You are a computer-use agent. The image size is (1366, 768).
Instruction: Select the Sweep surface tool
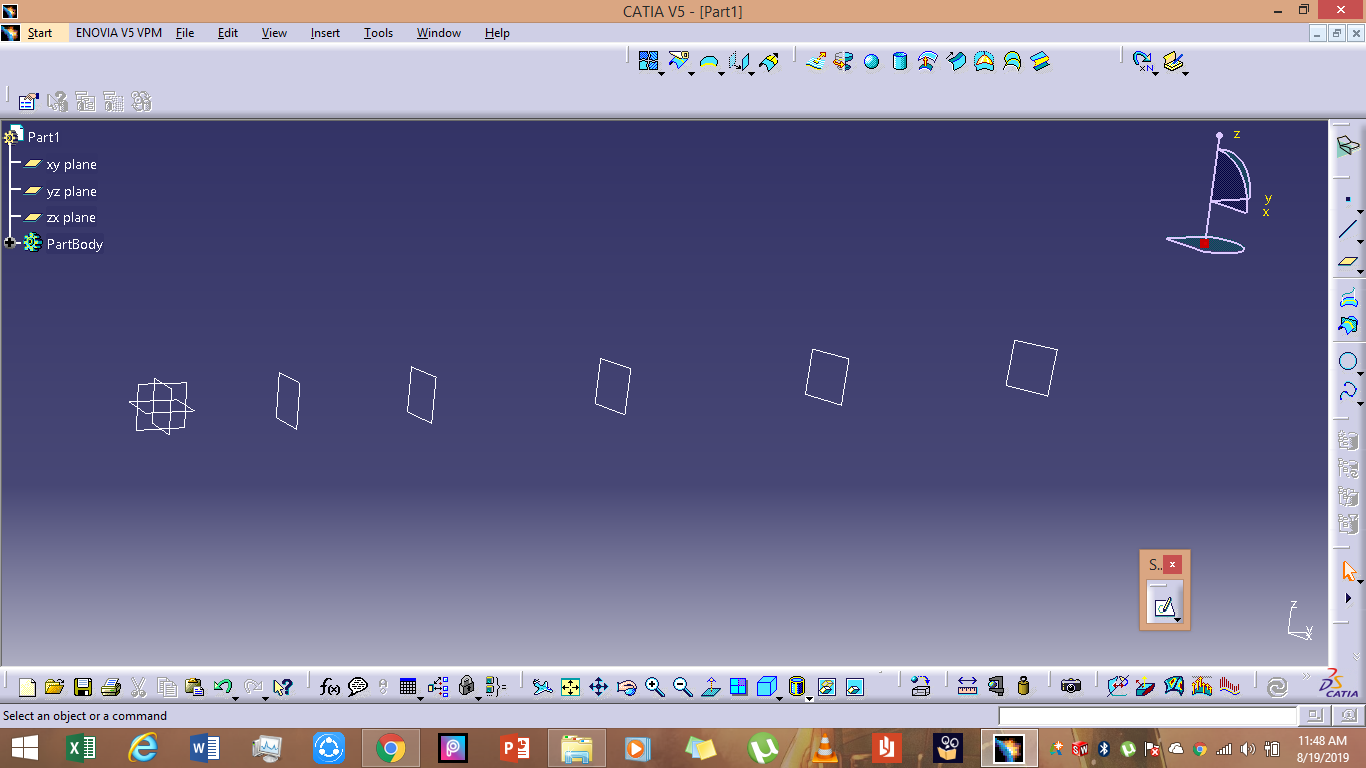[x=956, y=61]
